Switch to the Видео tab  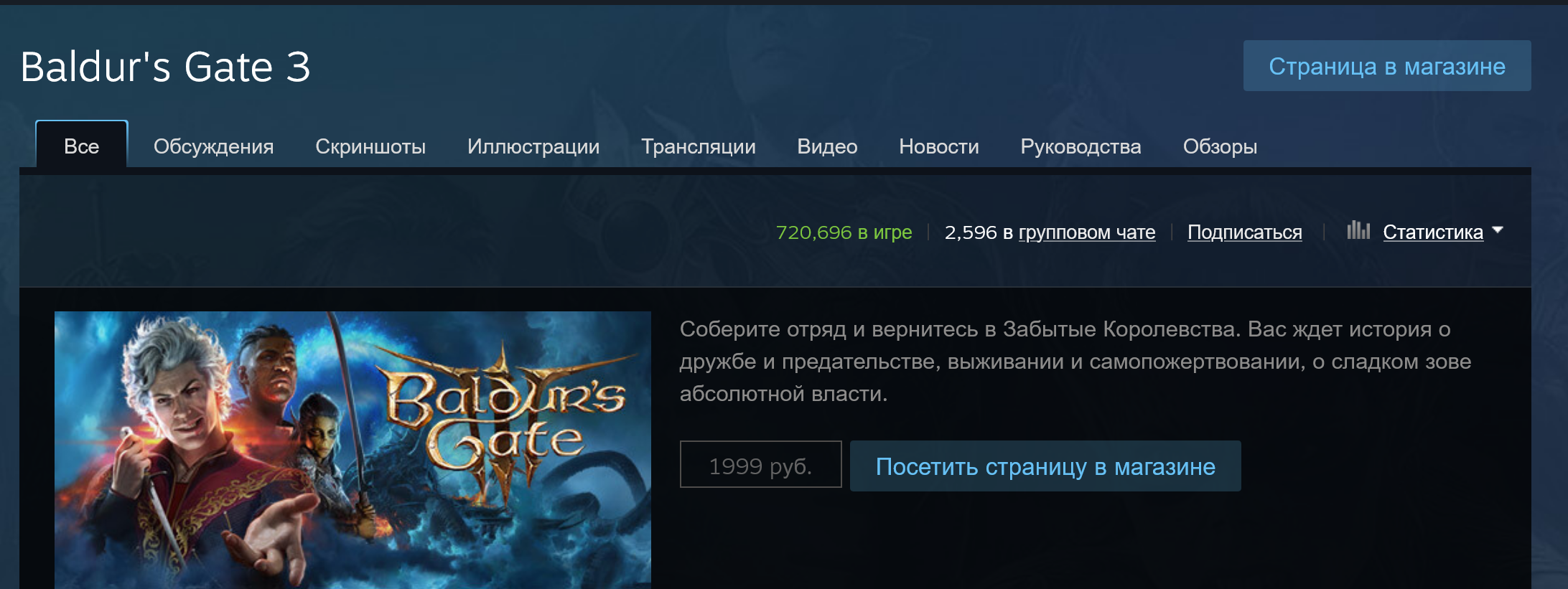[x=827, y=146]
